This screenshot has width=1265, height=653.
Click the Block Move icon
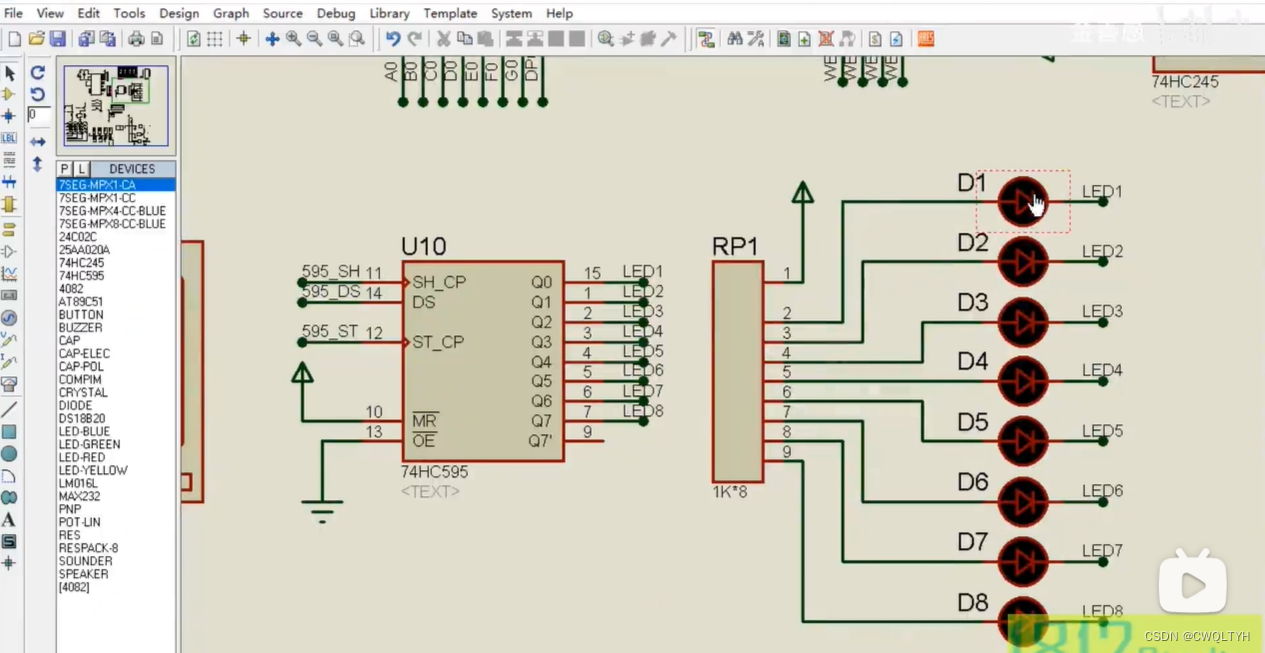(x=535, y=39)
